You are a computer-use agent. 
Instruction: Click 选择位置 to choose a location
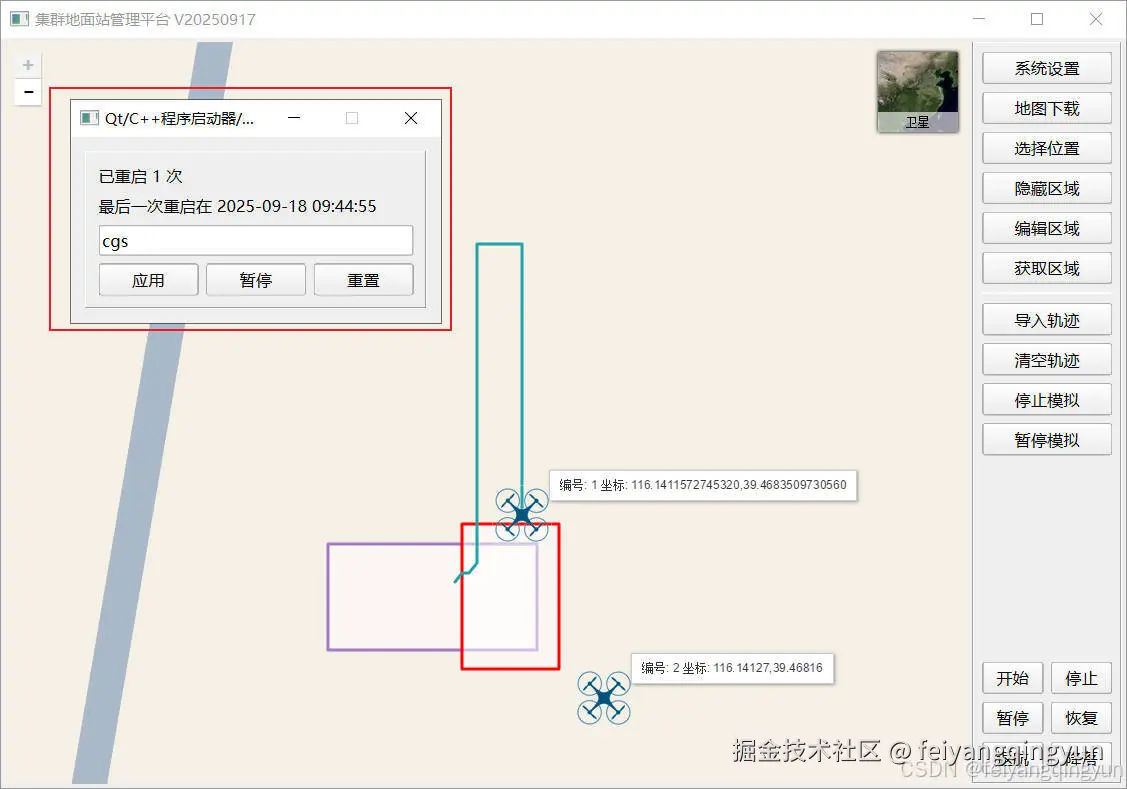point(1047,148)
